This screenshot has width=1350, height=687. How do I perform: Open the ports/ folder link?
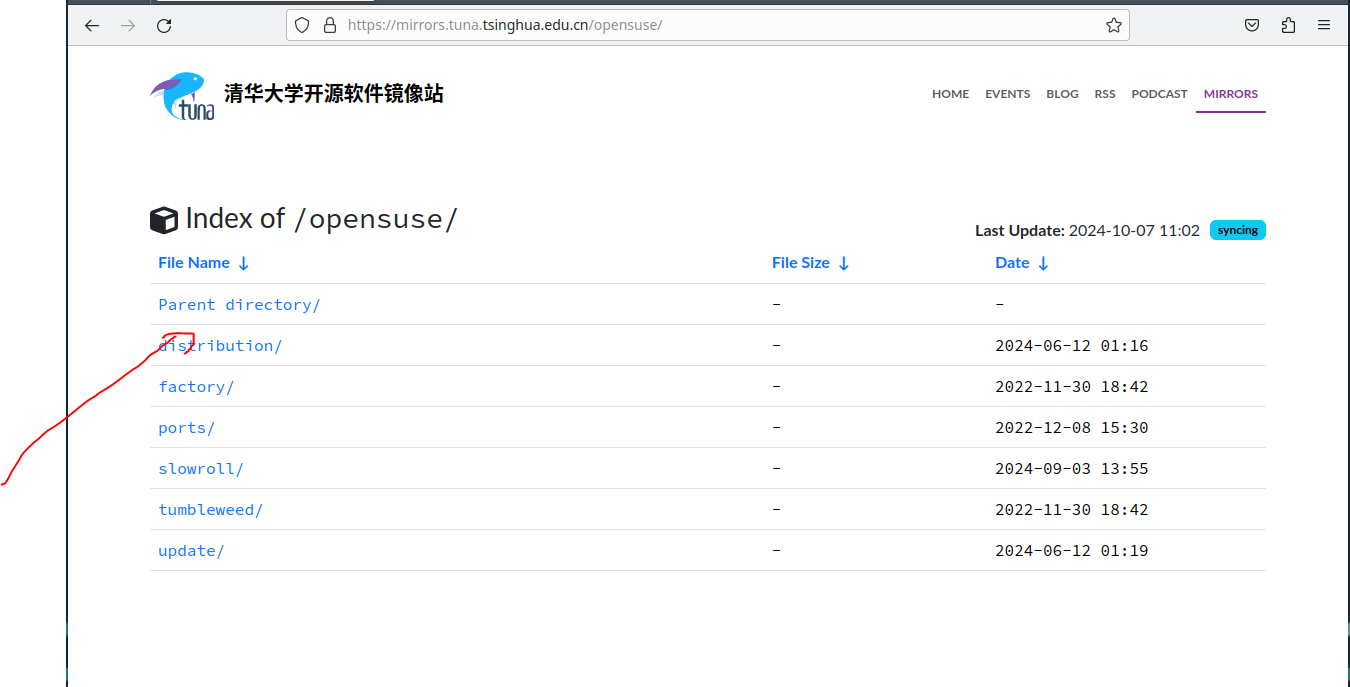pos(187,428)
